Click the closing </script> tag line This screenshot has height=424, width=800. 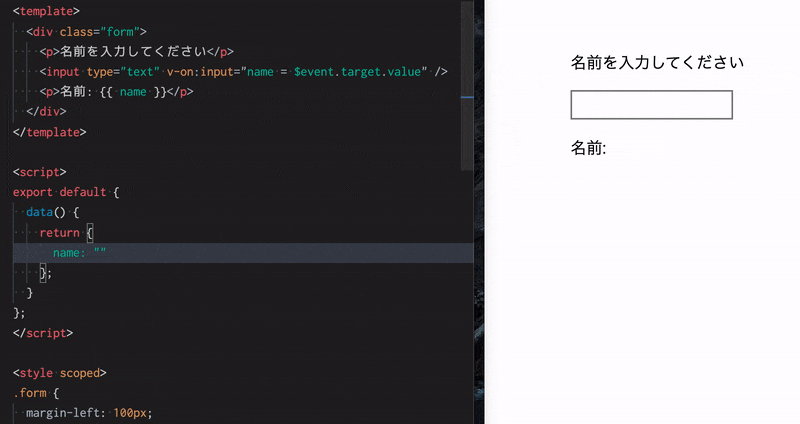click(43, 333)
